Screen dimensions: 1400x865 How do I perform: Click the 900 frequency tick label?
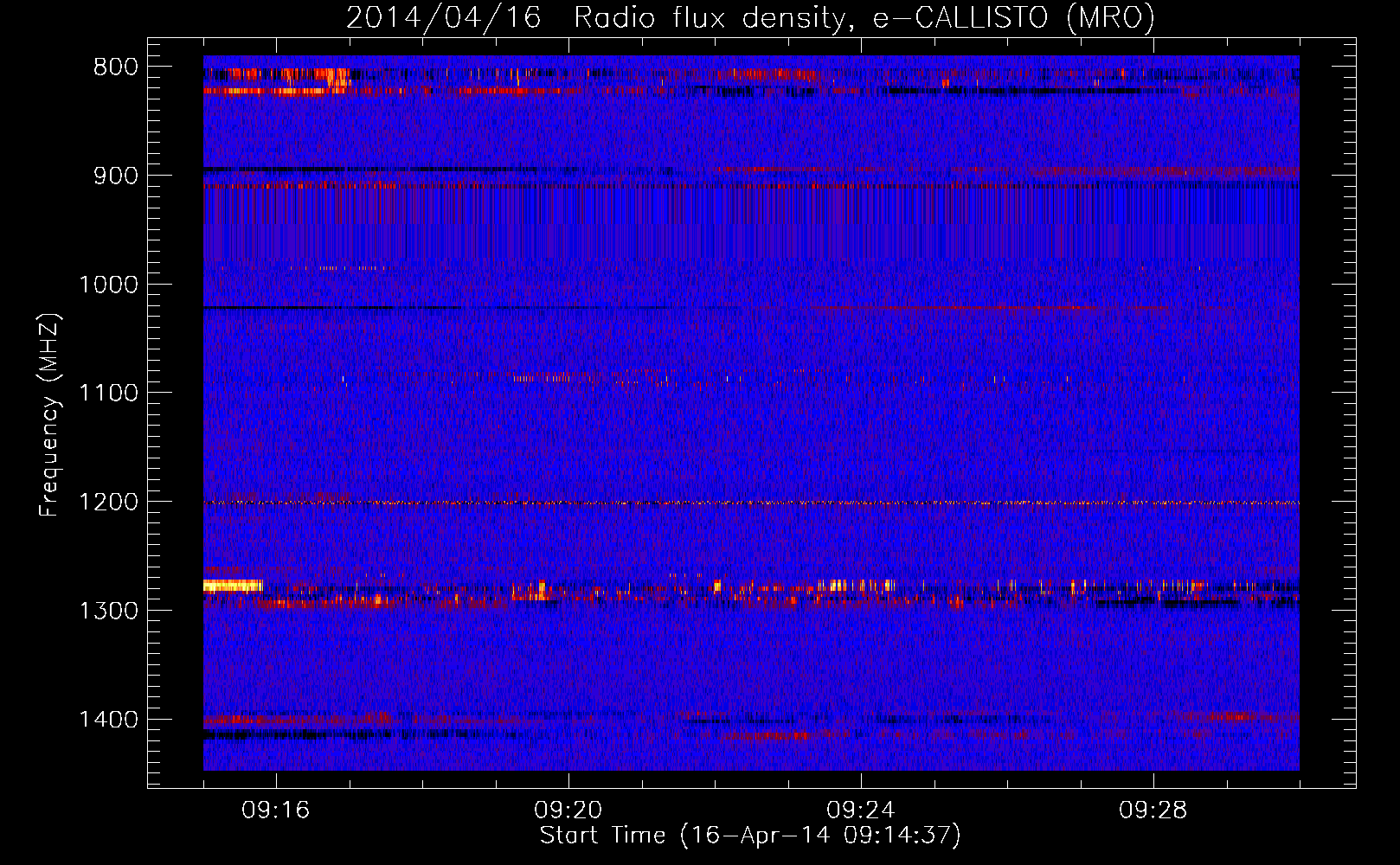[x=116, y=176]
